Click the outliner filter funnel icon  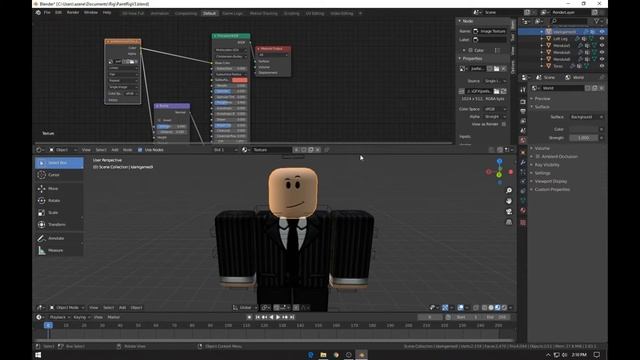[x=597, y=21]
